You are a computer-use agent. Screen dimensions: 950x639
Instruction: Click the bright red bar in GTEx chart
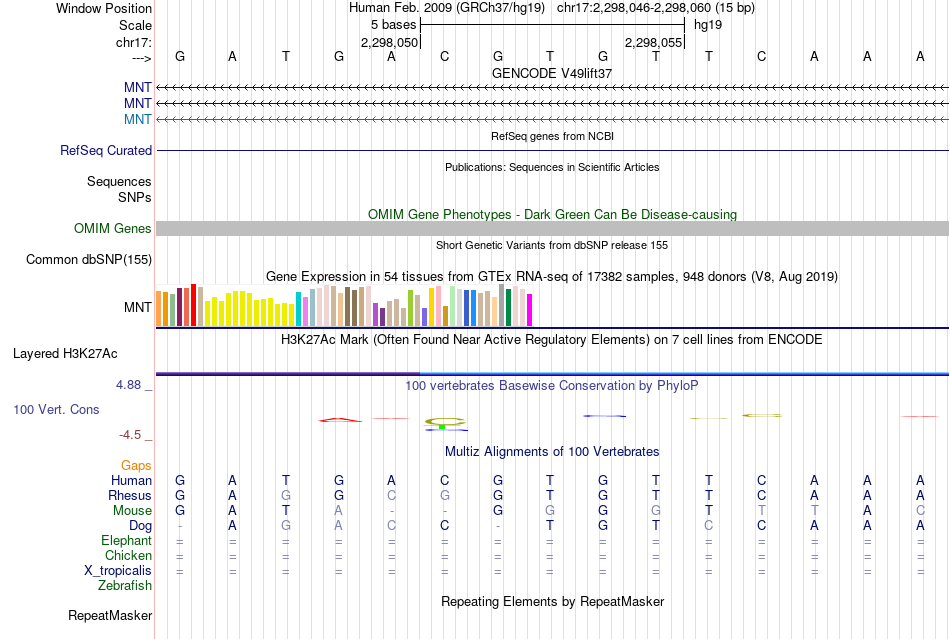click(193, 305)
